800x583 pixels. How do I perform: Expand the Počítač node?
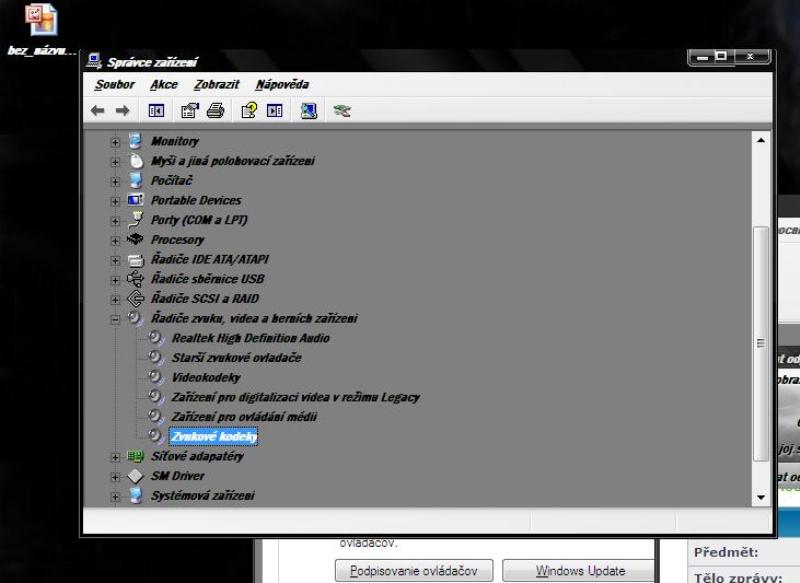point(115,182)
